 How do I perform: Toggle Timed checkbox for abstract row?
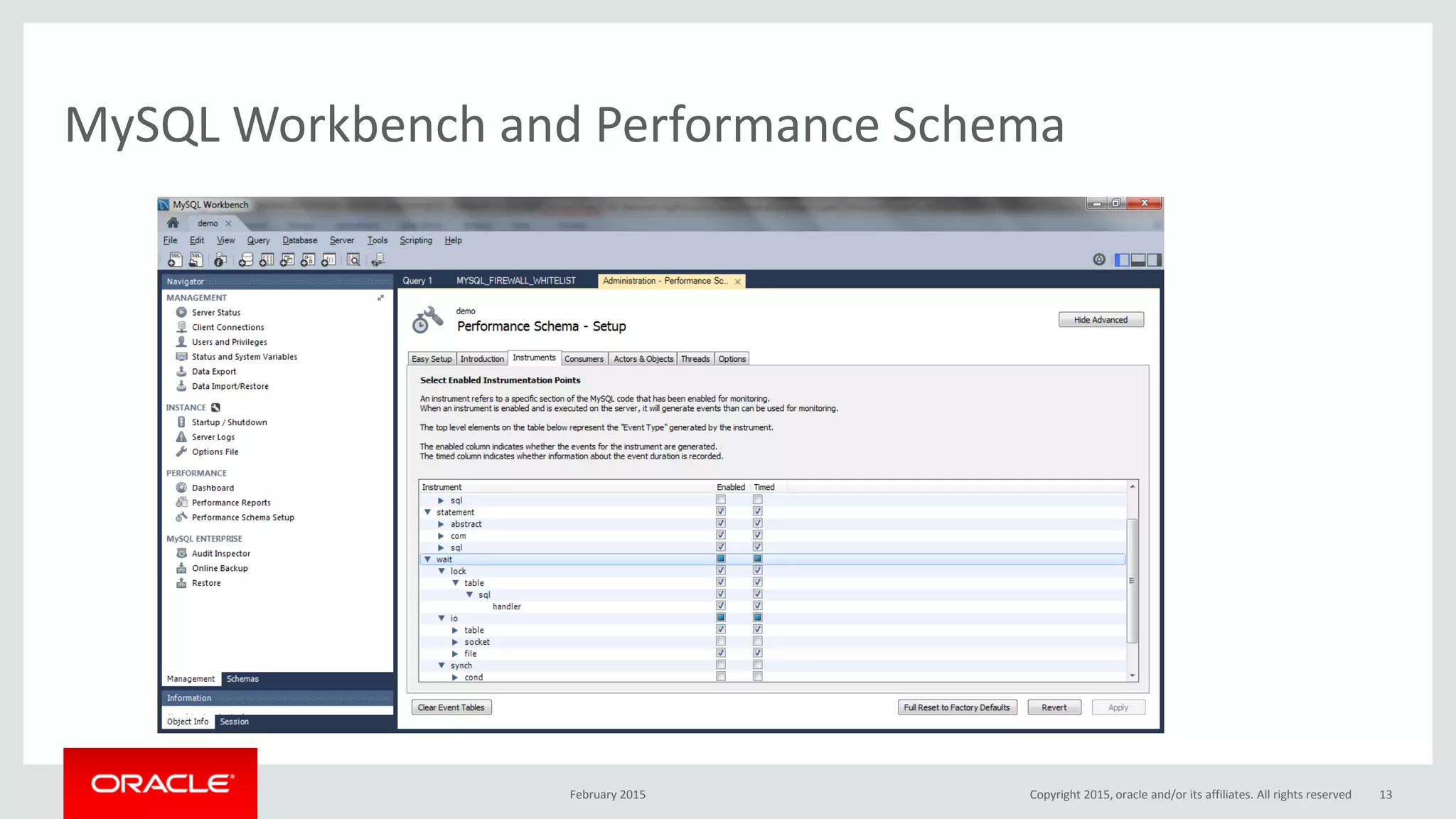tap(758, 523)
